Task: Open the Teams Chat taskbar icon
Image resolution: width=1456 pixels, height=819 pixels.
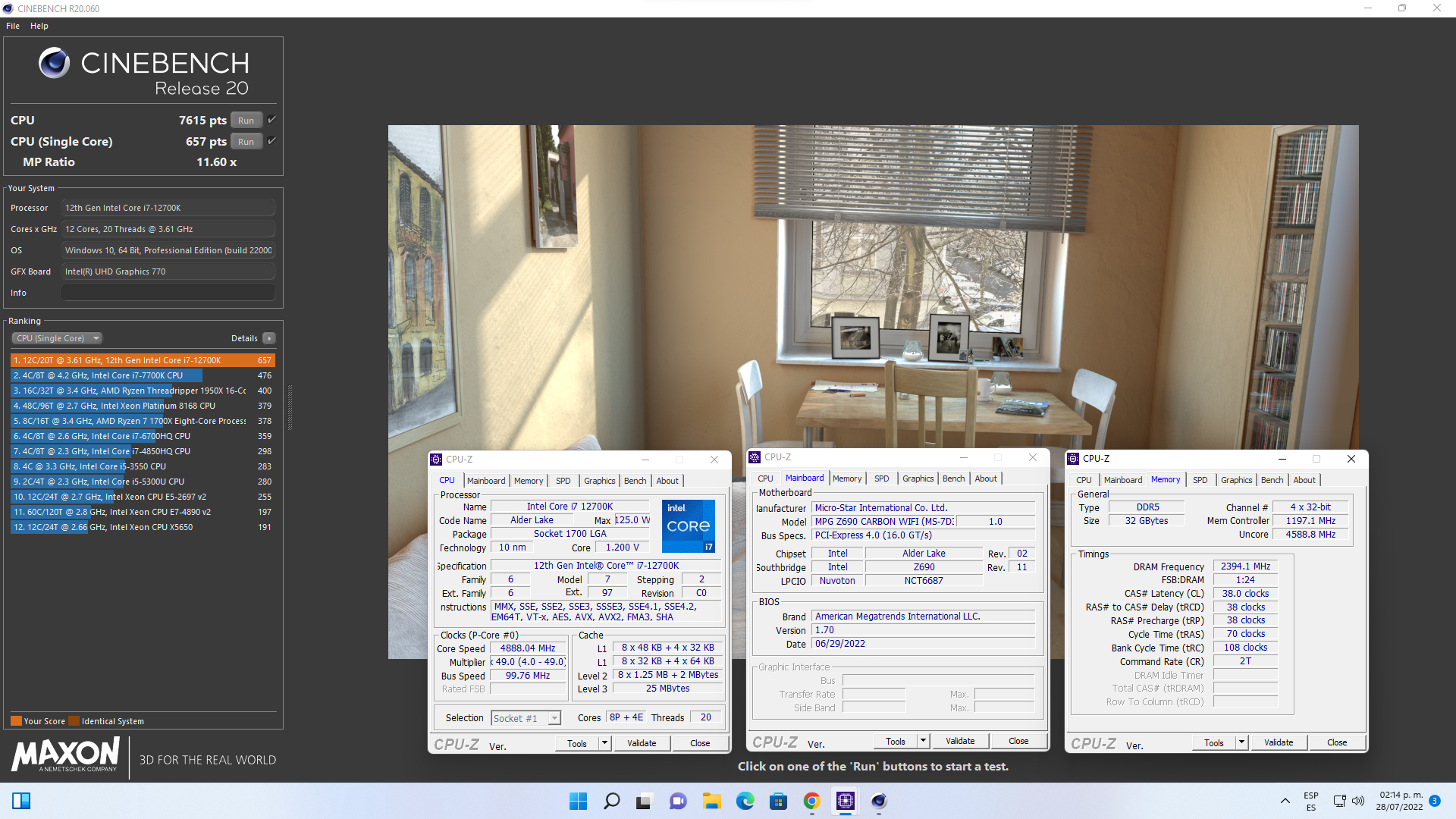Action: tap(677, 801)
